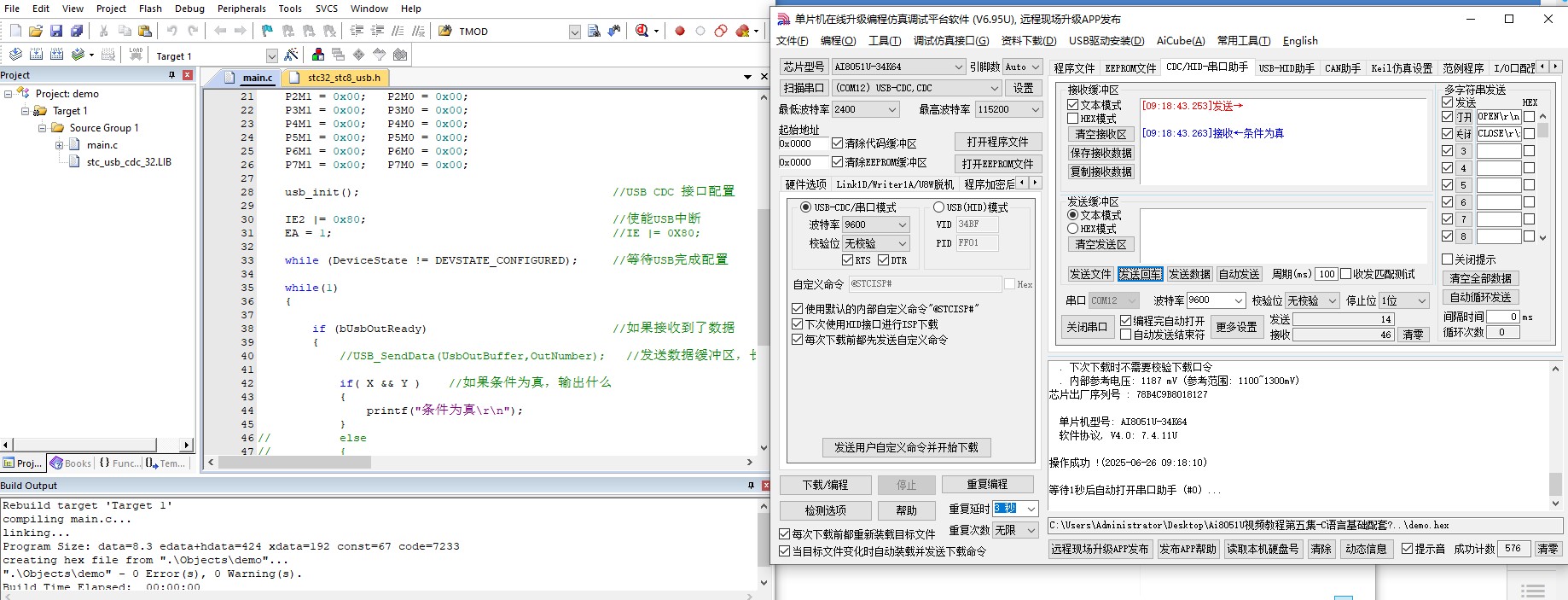
Task: Click the 自定义命令 input field
Action: (x=924, y=284)
